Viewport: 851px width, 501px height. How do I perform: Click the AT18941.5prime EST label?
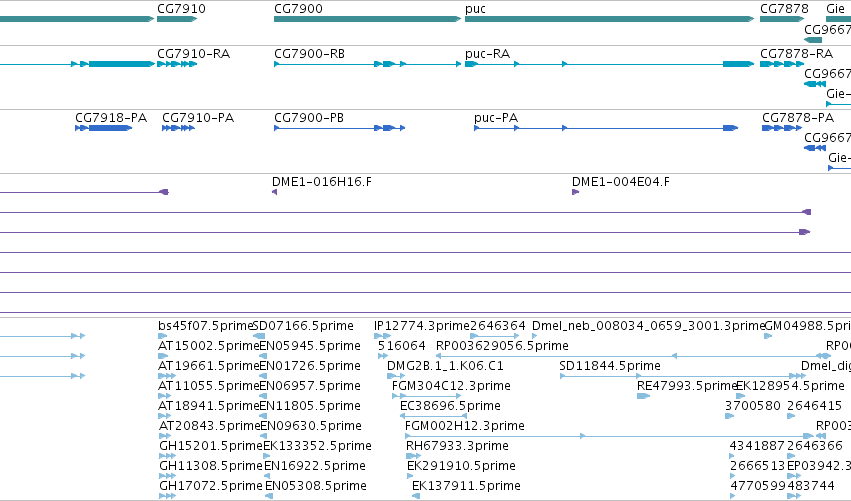[x=208, y=406]
